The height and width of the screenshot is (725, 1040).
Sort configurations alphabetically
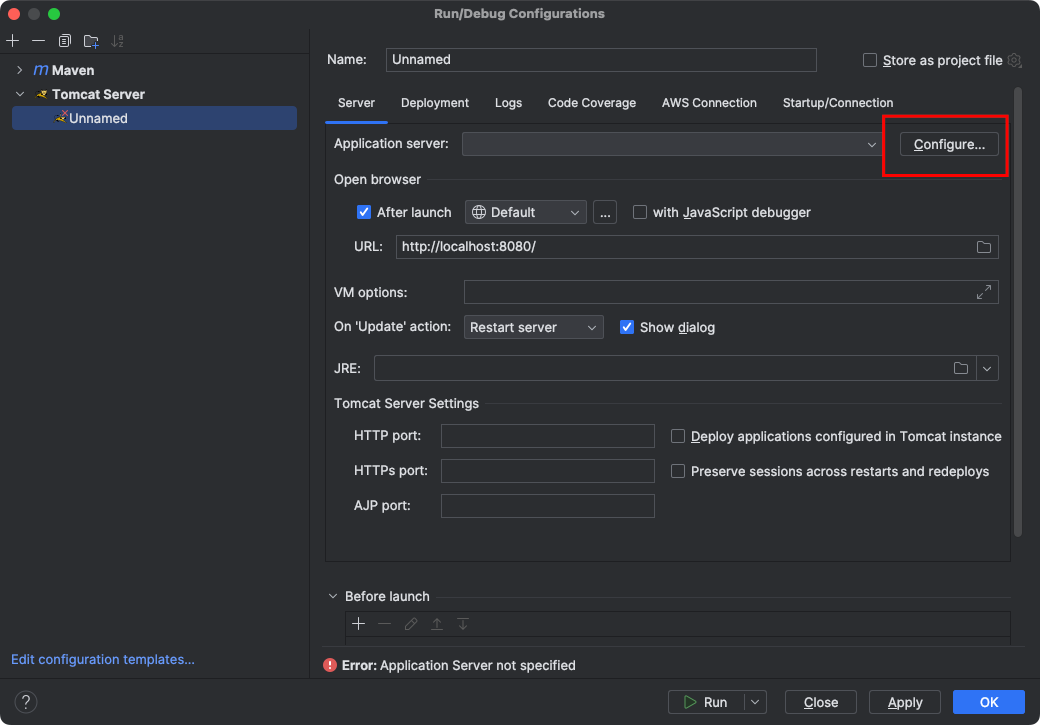pyautogui.click(x=117, y=41)
